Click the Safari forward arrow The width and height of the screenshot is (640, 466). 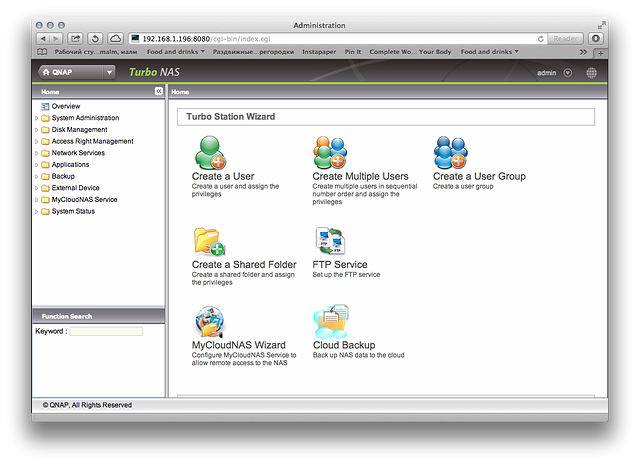pyautogui.click(x=56, y=39)
